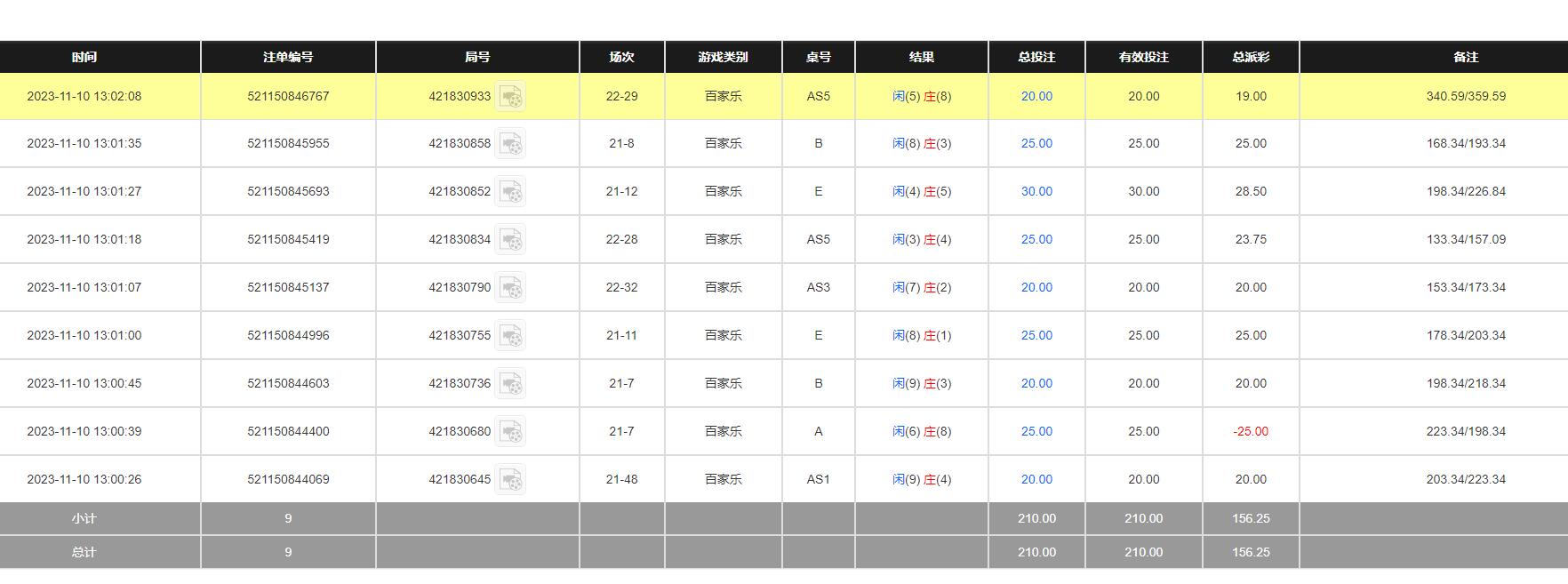Show replay icon for round 421830736
Screen dimensions: 1568x584
(510, 384)
